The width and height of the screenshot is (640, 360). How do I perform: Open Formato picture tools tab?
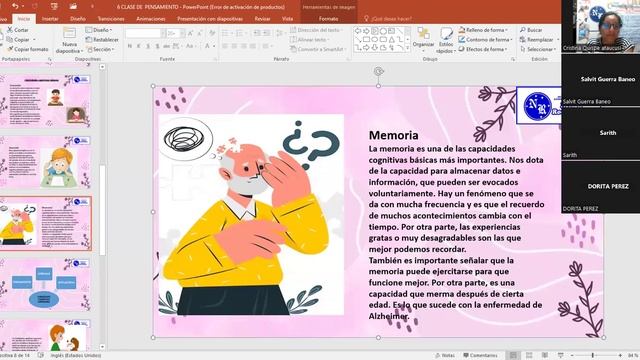click(329, 19)
